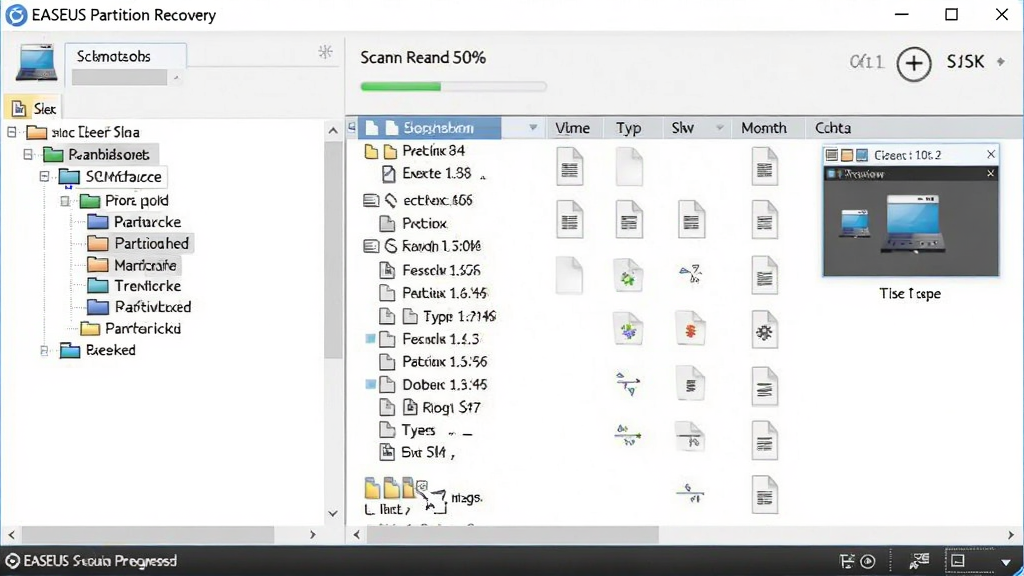Click text document icon in Vime column, Pretinx 84 row
The image size is (1024, 576).
[x=569, y=167]
